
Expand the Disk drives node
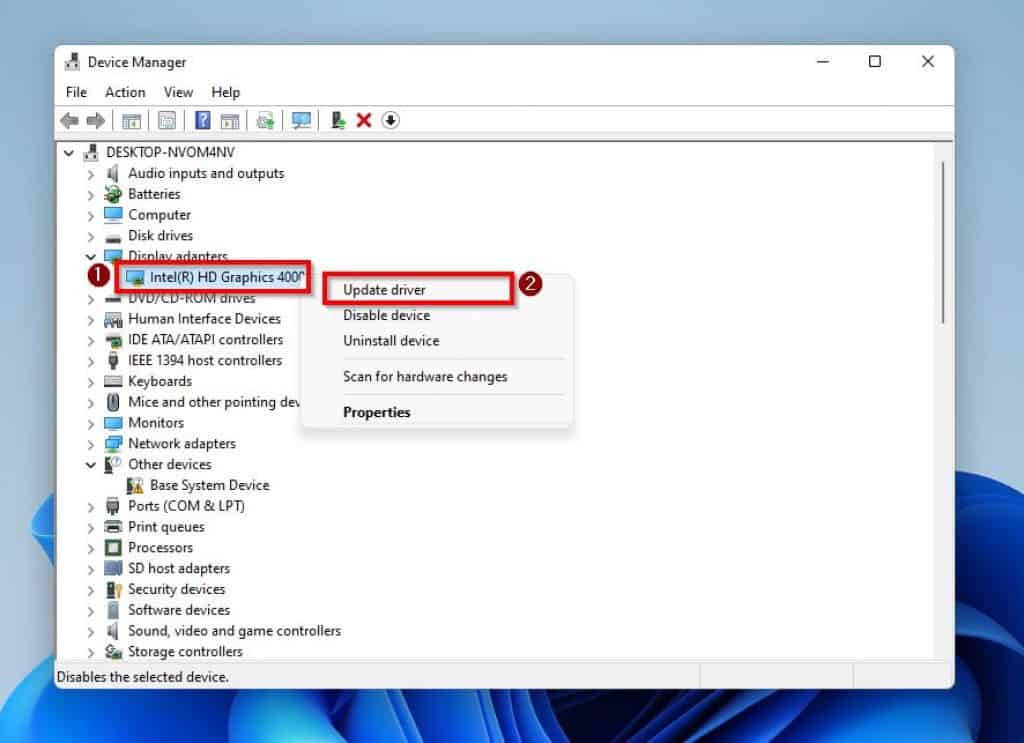(91, 236)
